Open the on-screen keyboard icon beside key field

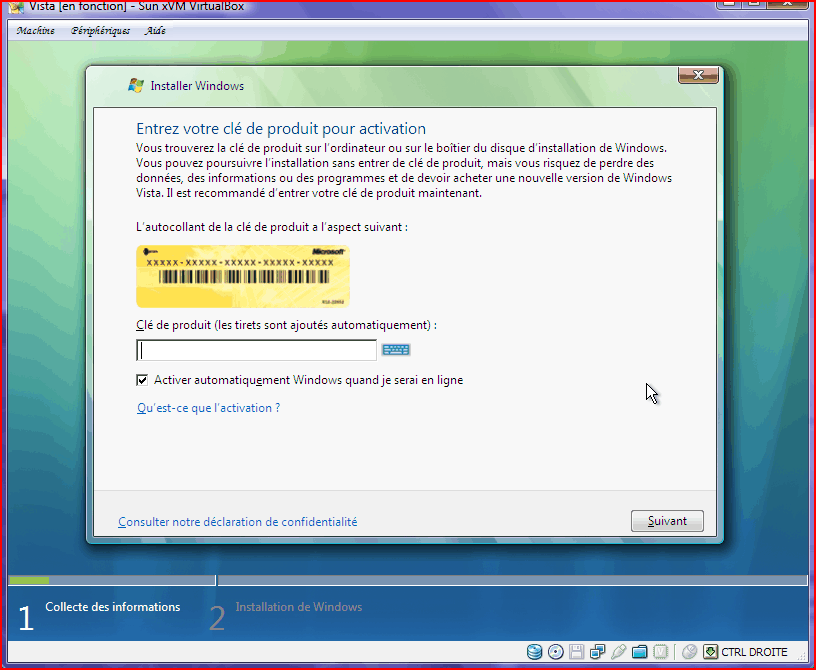tap(396, 350)
